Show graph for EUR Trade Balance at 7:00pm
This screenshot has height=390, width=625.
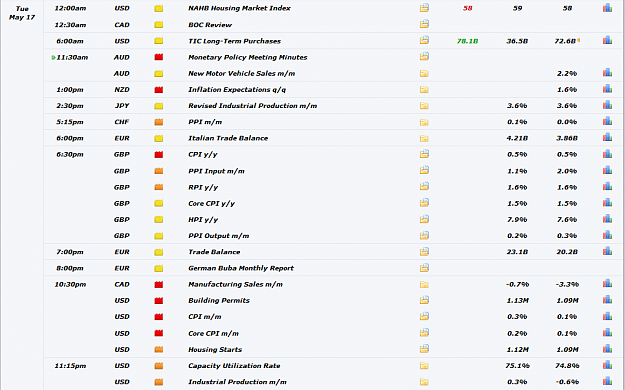tap(607, 251)
